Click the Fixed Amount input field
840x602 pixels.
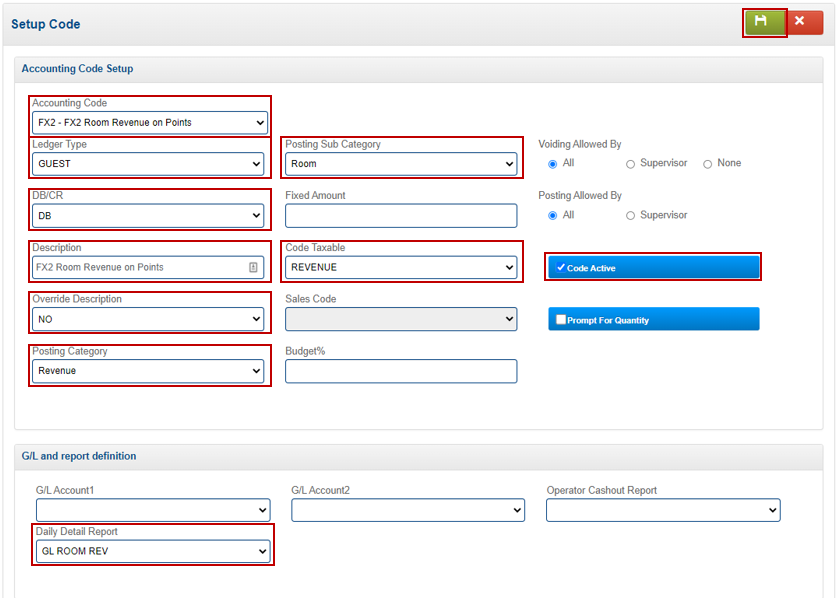pyautogui.click(x=401, y=216)
